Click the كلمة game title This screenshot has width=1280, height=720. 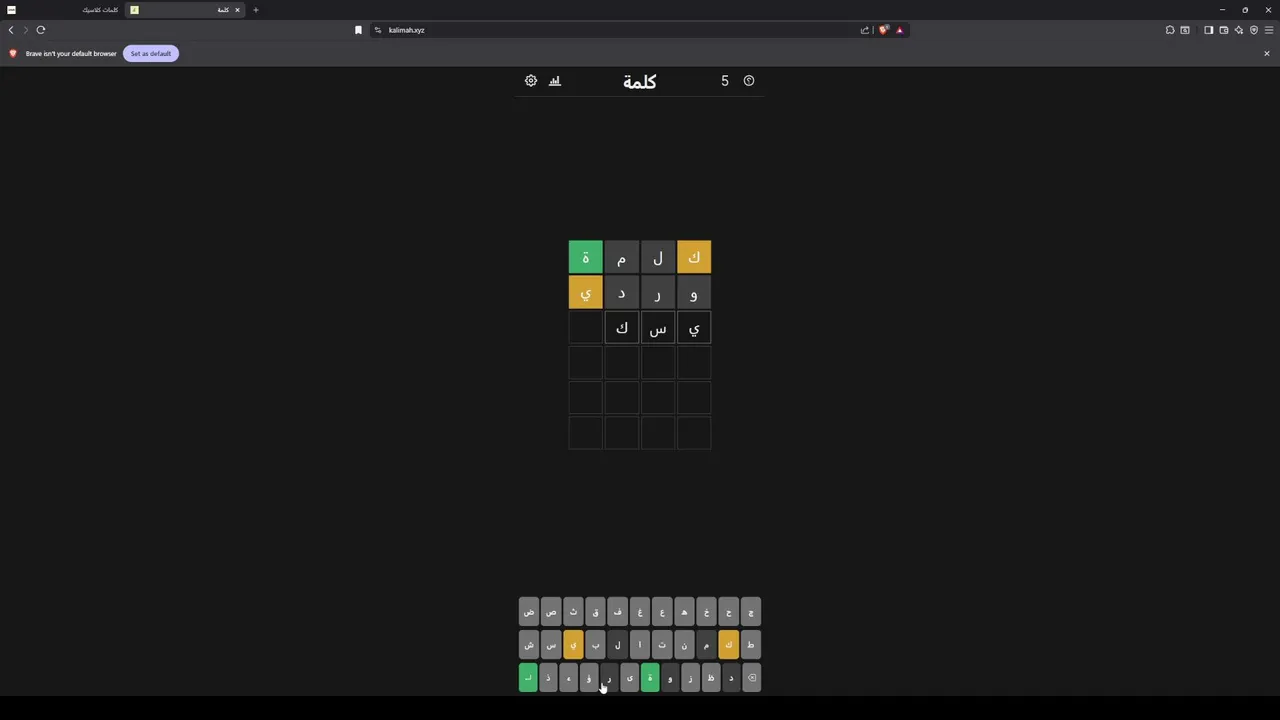[640, 81]
